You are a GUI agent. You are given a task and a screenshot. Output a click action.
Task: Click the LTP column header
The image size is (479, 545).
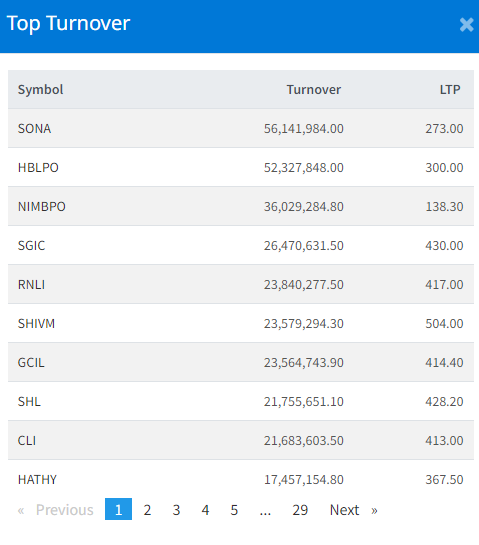pos(450,90)
